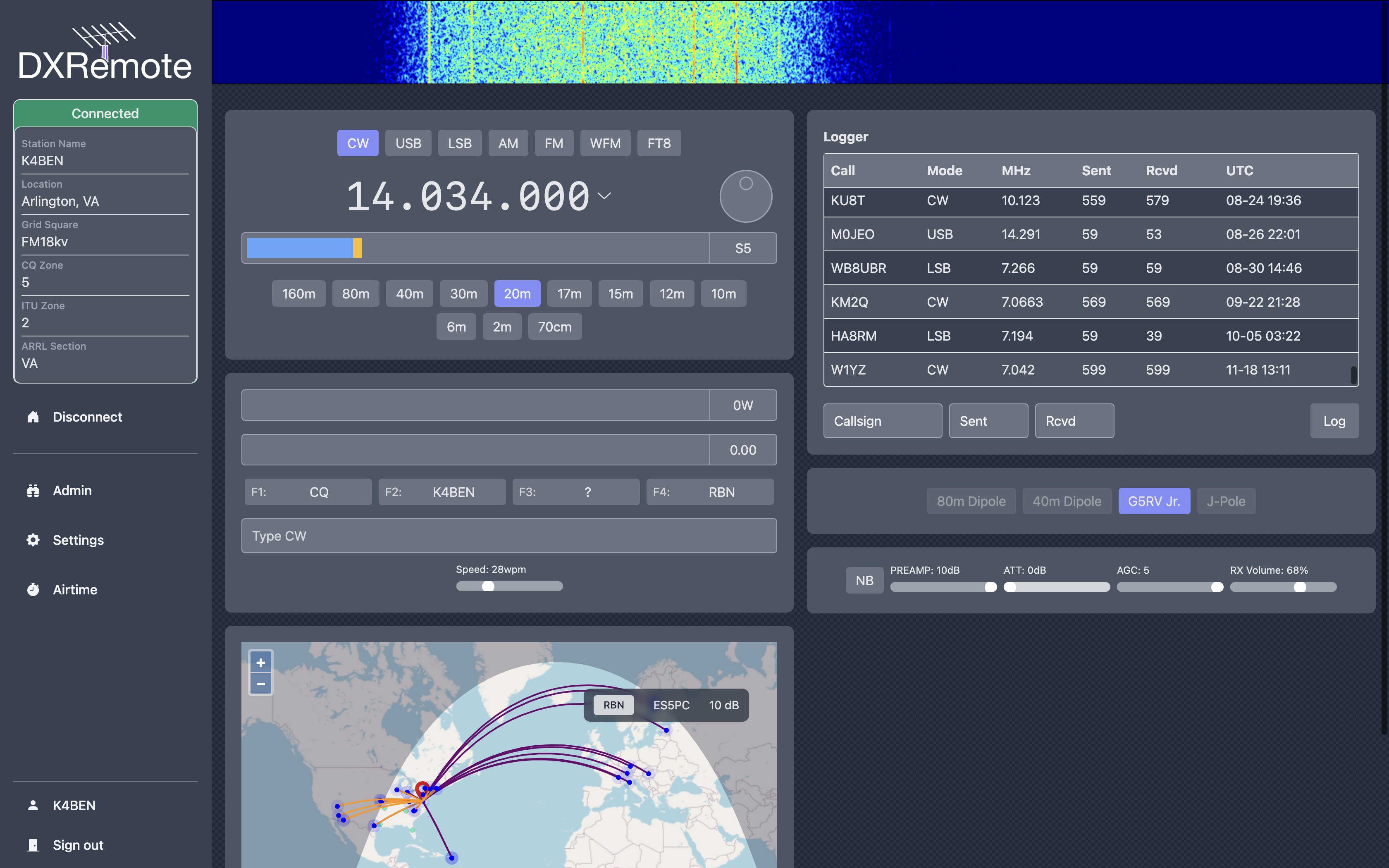Click the K4BEN user profile icon

click(x=33, y=806)
